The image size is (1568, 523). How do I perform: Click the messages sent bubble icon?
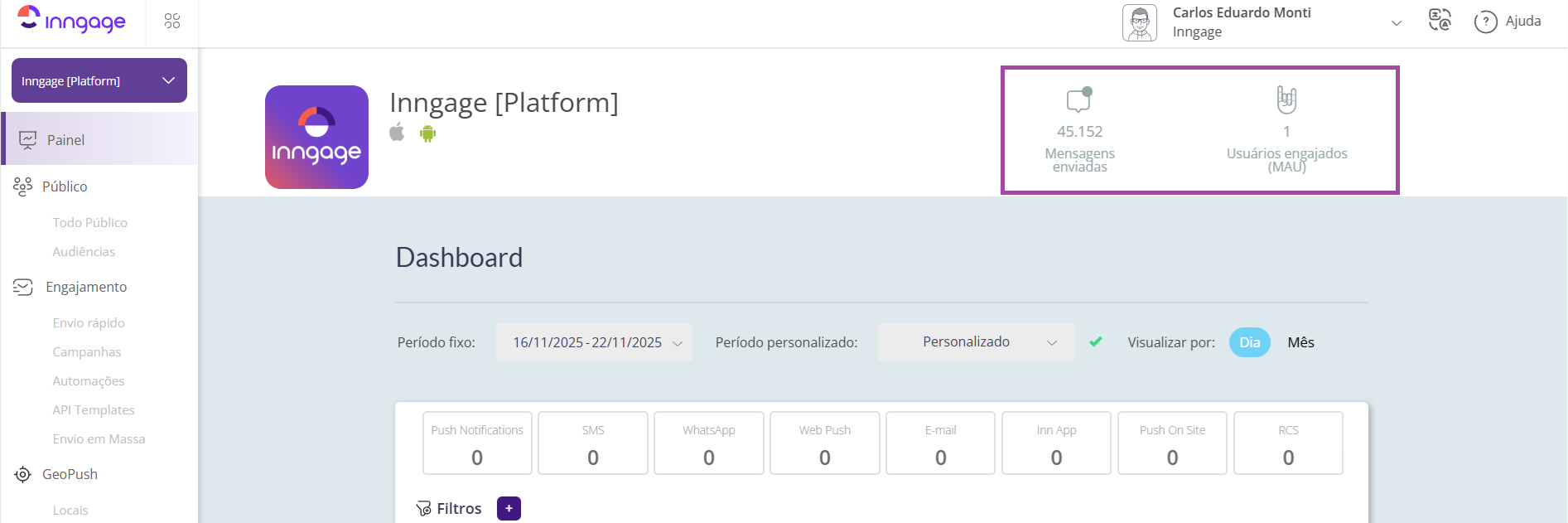tap(1079, 99)
